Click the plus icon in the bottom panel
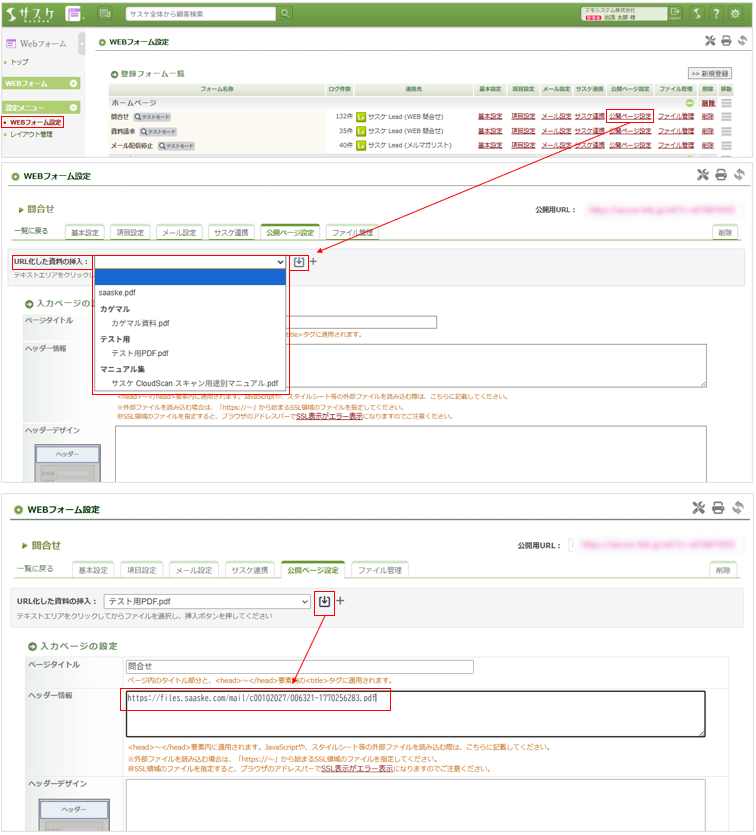756x835 pixels. pyautogui.click(x=341, y=601)
